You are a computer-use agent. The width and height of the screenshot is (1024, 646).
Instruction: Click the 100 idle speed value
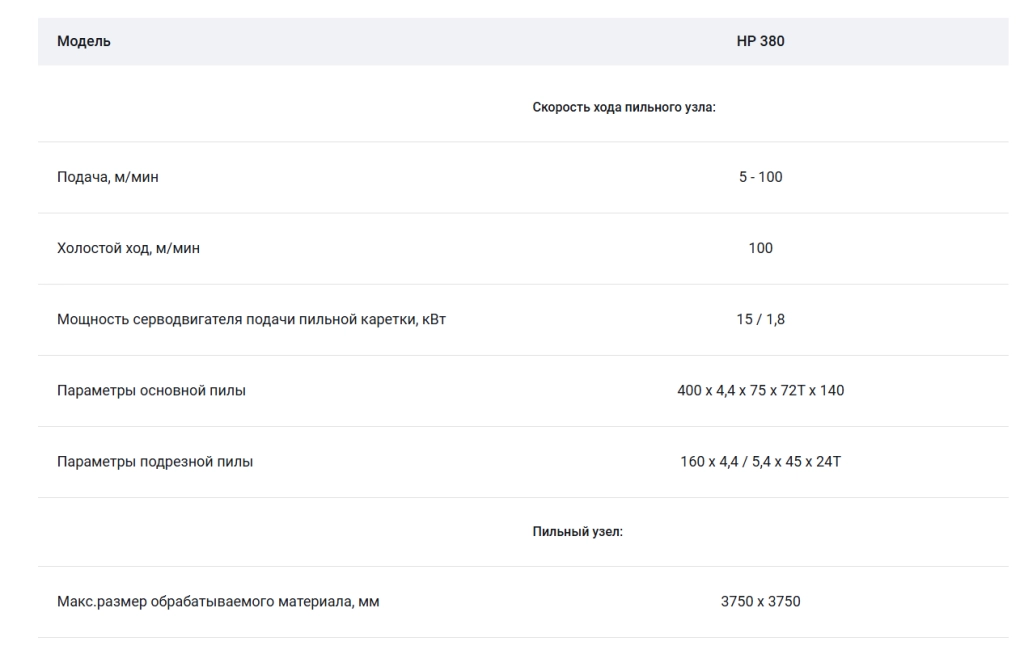pos(760,248)
